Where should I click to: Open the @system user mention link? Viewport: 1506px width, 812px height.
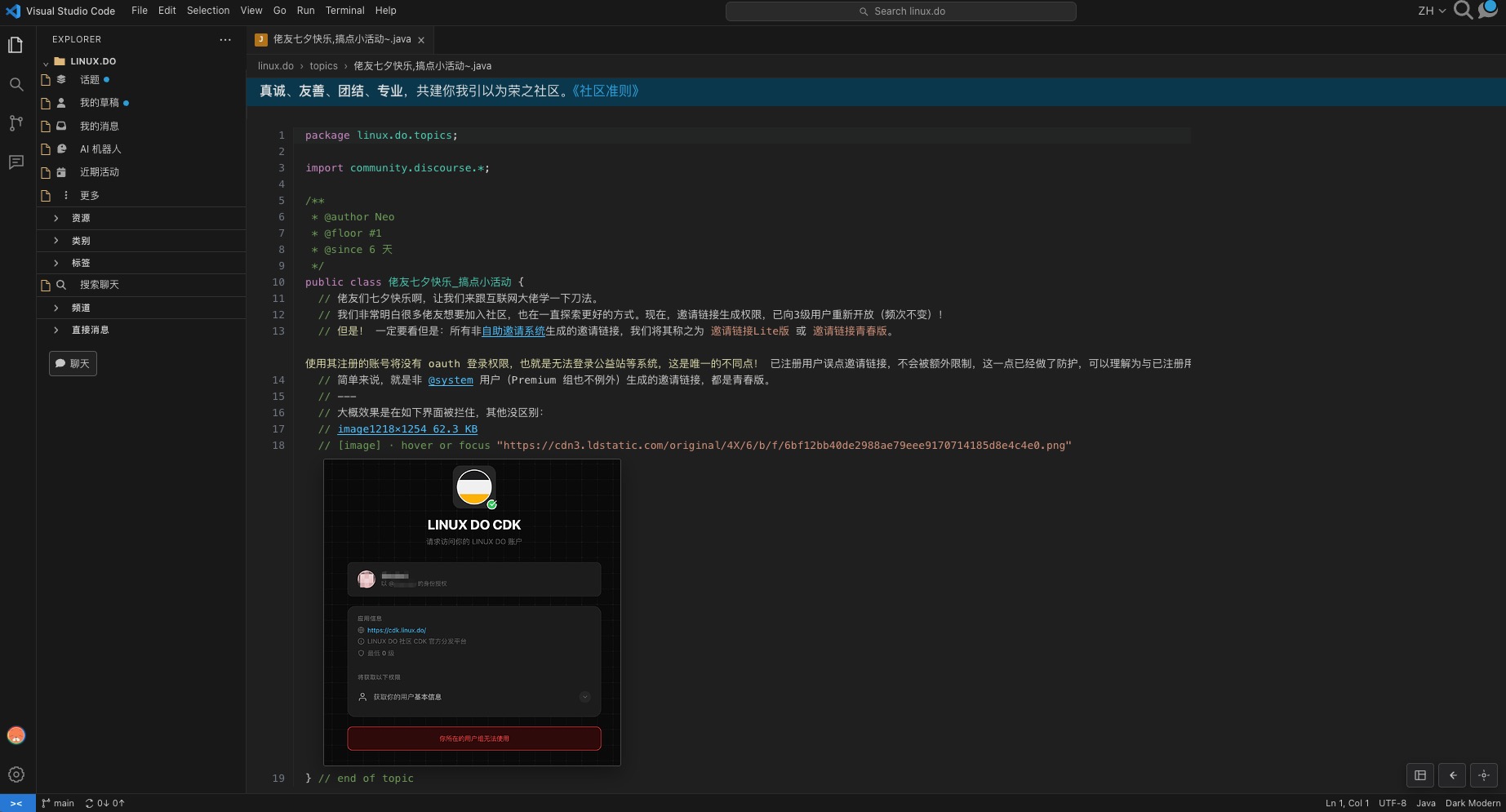pos(451,380)
